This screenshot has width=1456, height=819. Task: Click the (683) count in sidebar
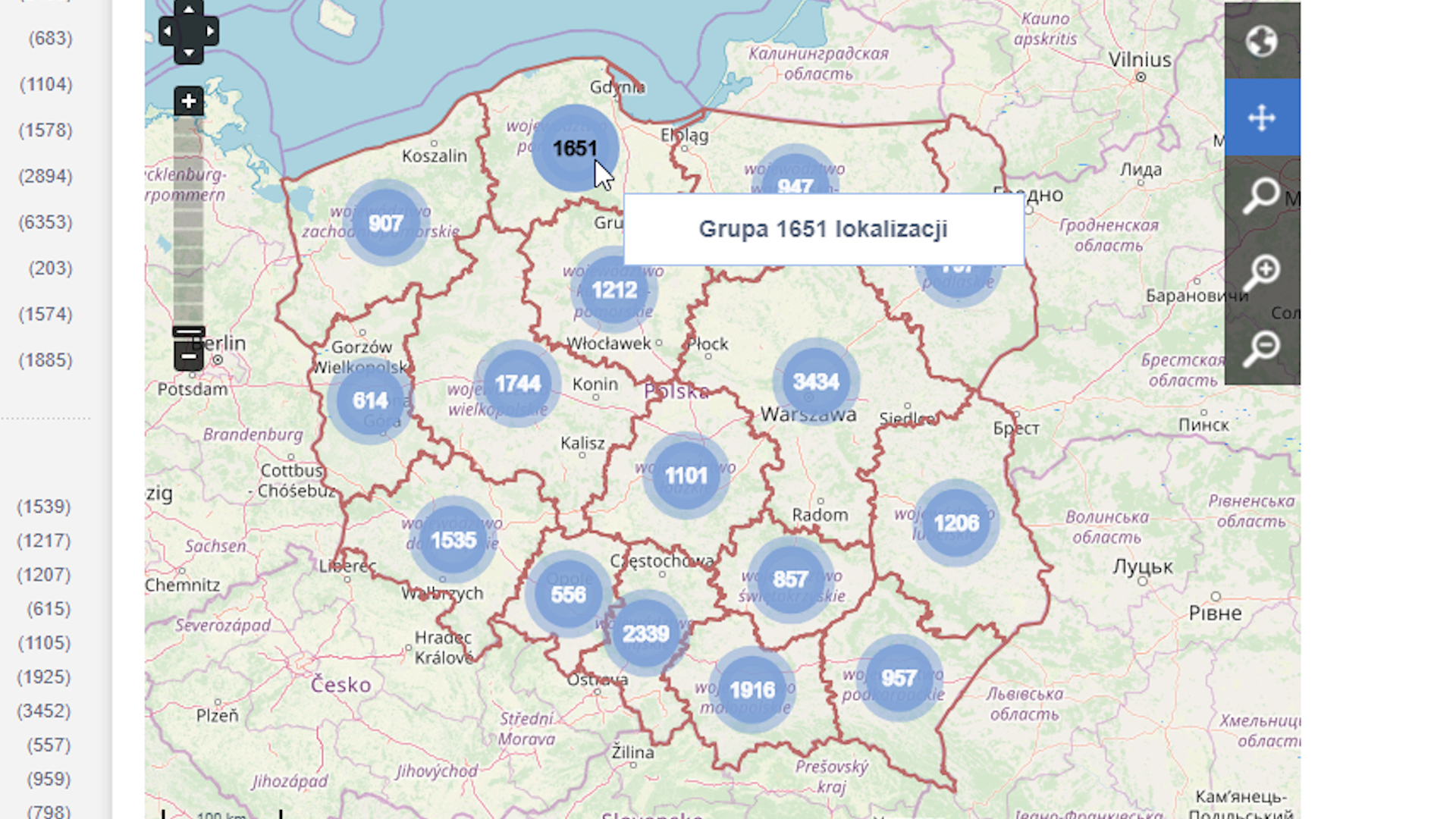pos(51,38)
